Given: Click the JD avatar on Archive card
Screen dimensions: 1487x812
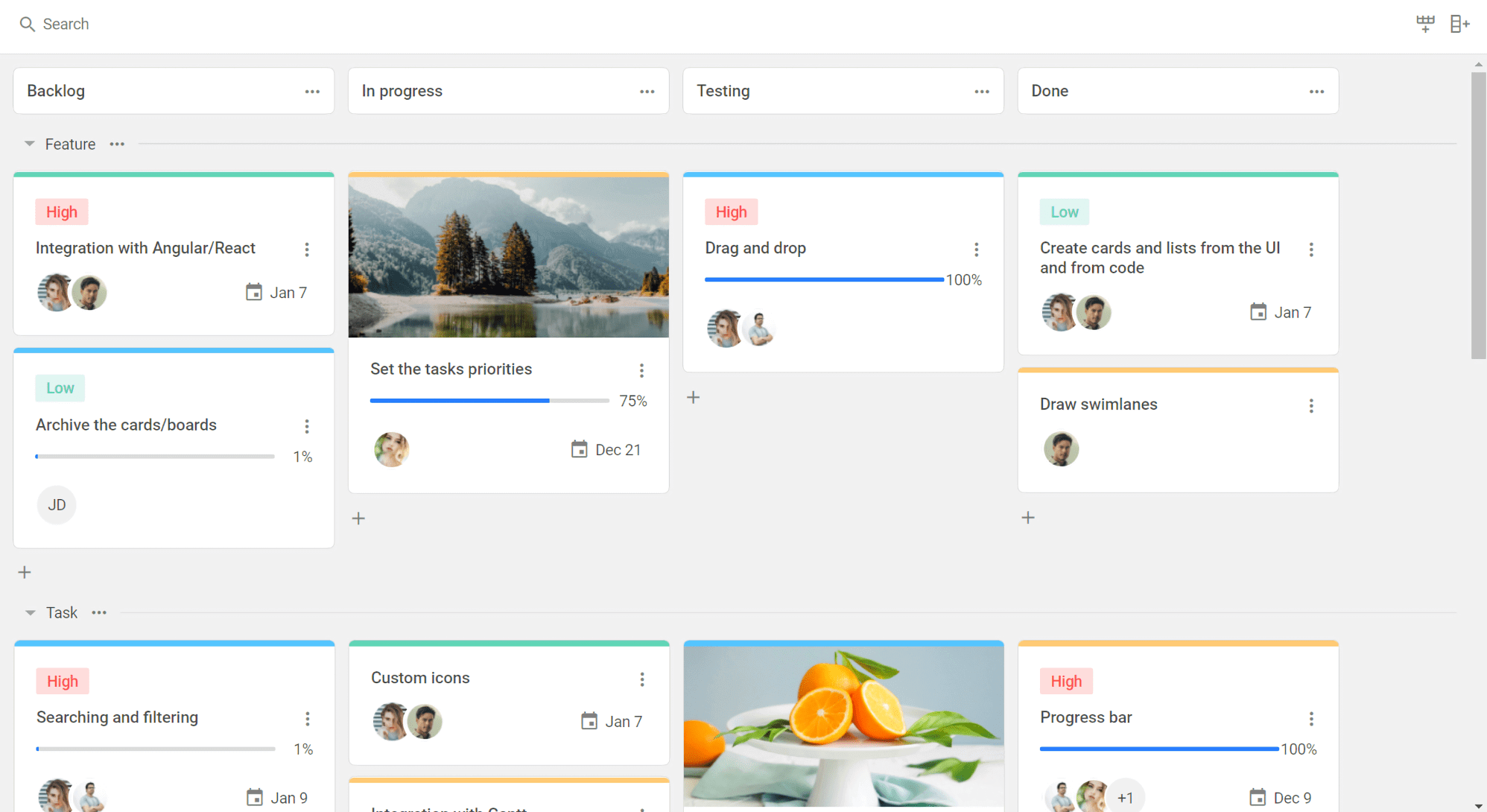Looking at the screenshot, I should pos(57,505).
